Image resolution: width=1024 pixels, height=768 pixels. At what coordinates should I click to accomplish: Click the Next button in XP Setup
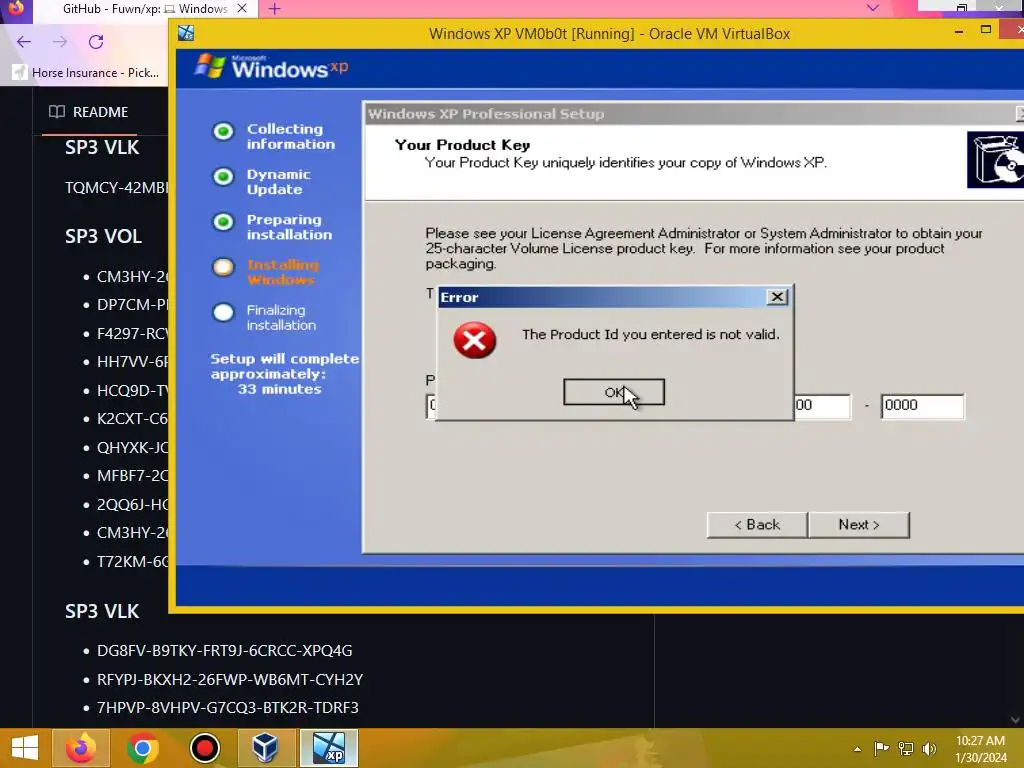tap(859, 524)
